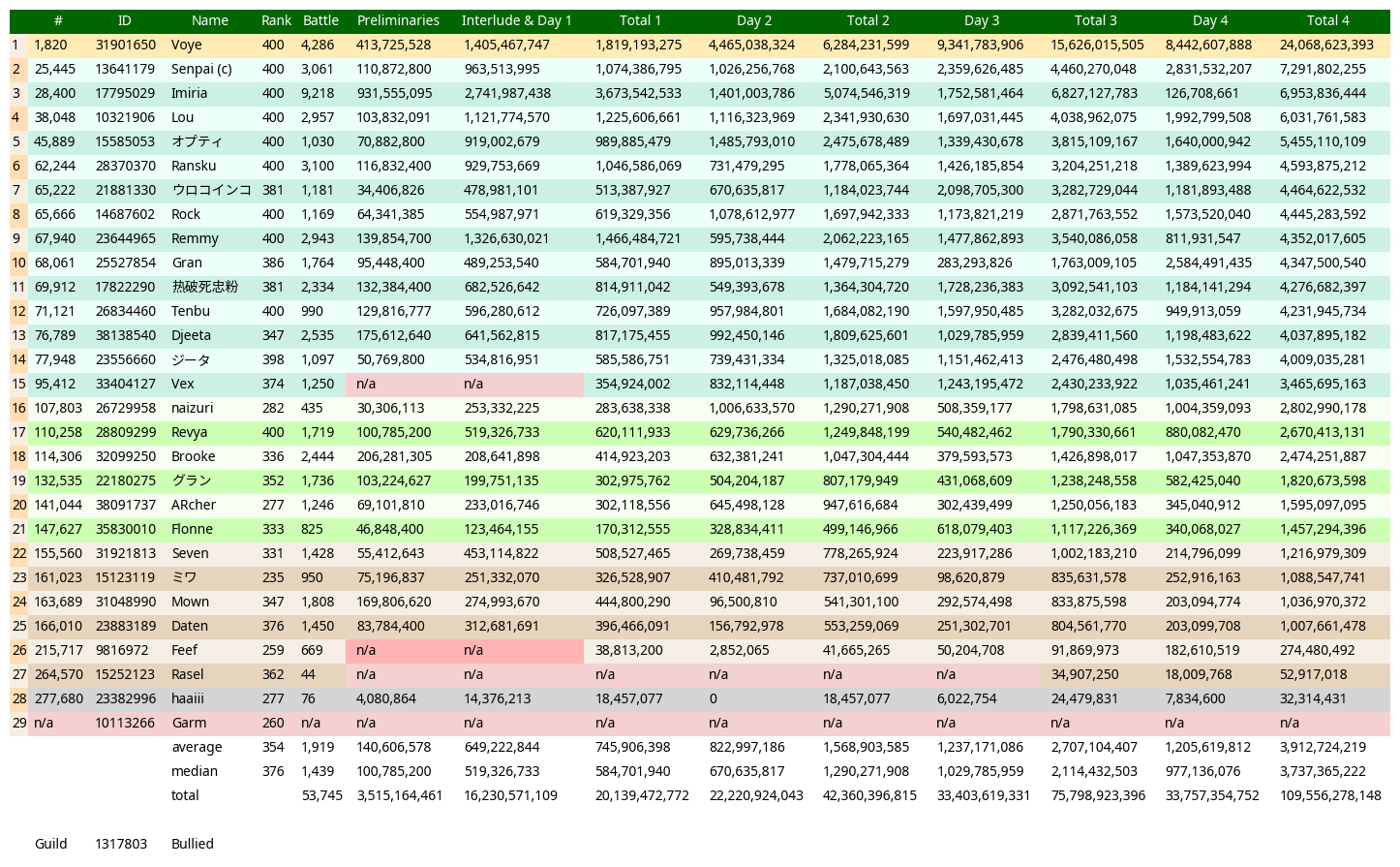Click the name cell 'Djeeta'
The height and width of the screenshot is (867, 1400).
(x=192, y=335)
